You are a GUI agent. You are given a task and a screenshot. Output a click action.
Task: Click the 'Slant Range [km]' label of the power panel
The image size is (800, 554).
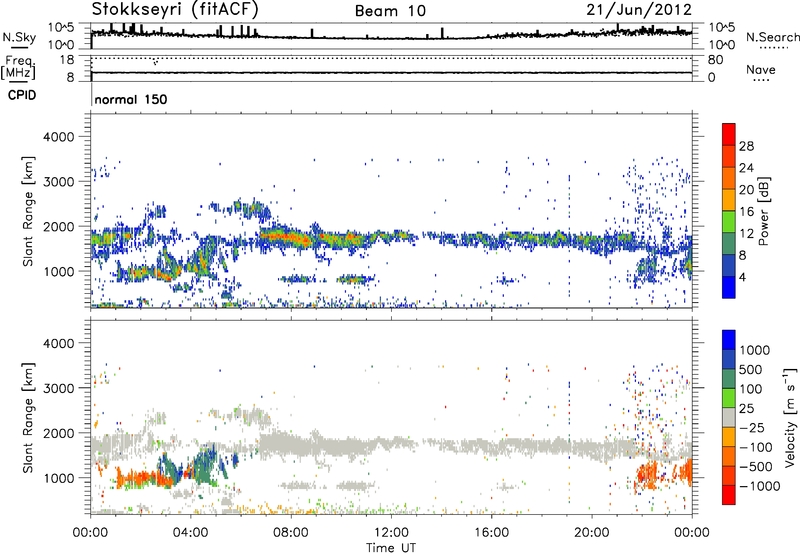pyautogui.click(x=28, y=211)
